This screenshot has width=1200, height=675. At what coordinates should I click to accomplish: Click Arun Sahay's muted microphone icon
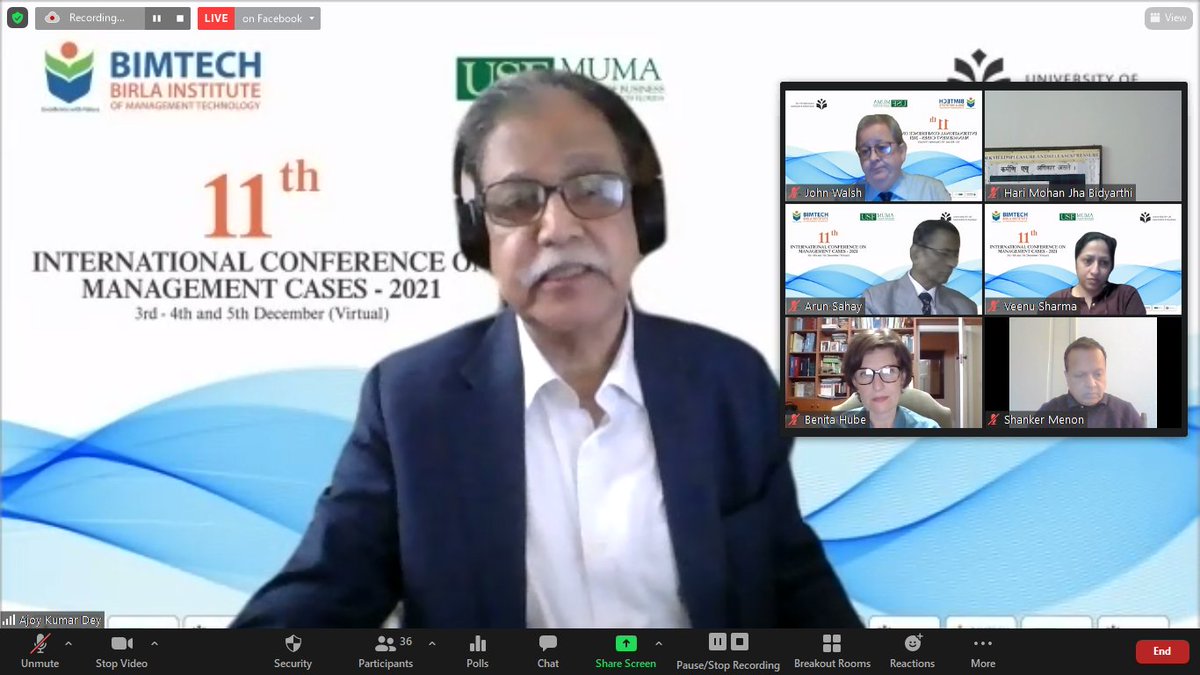[x=796, y=307]
